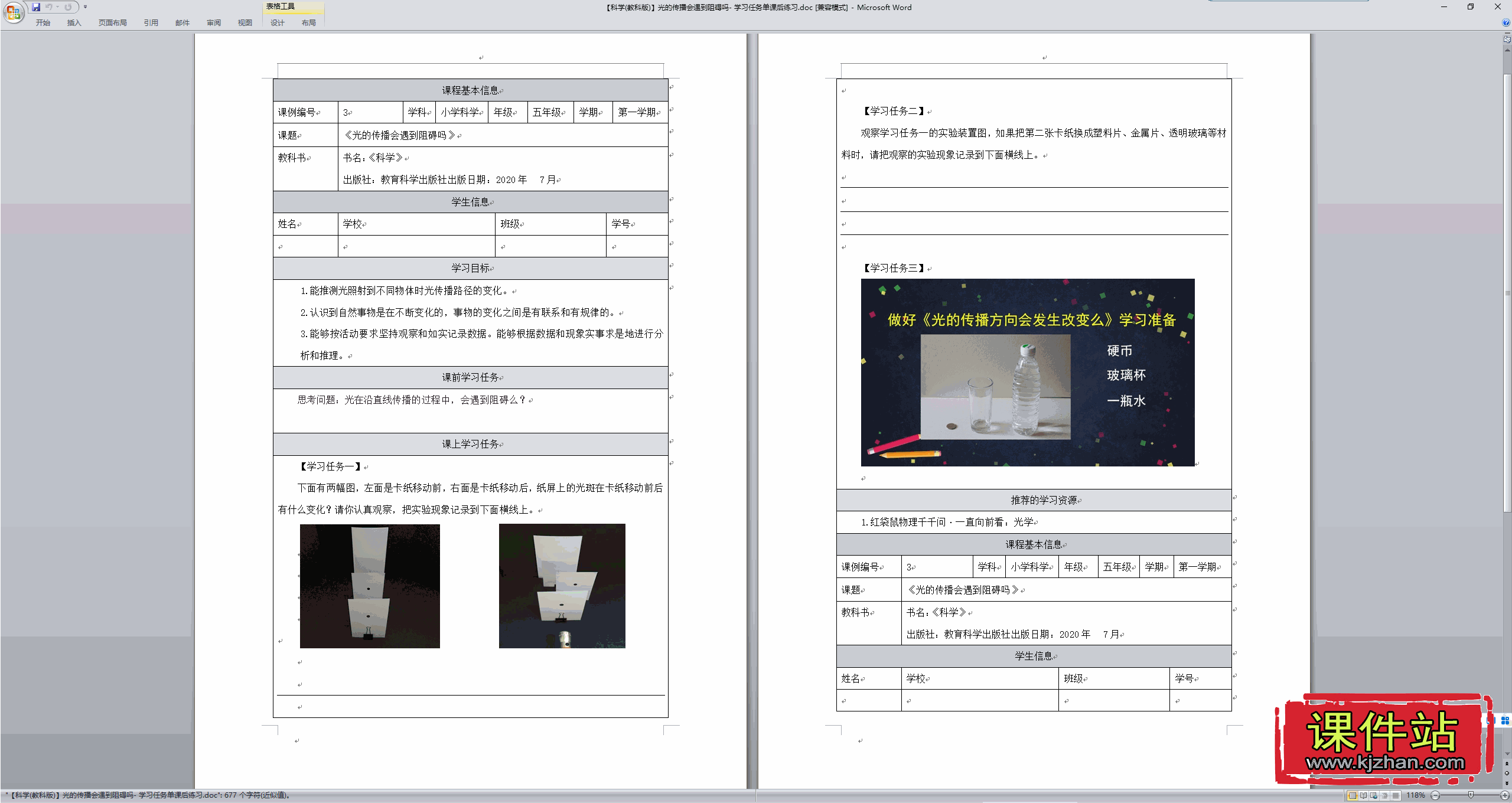The height and width of the screenshot is (803, 1512).
Task: Click the empty 班级 cell on the left page
Action: [x=550, y=246]
